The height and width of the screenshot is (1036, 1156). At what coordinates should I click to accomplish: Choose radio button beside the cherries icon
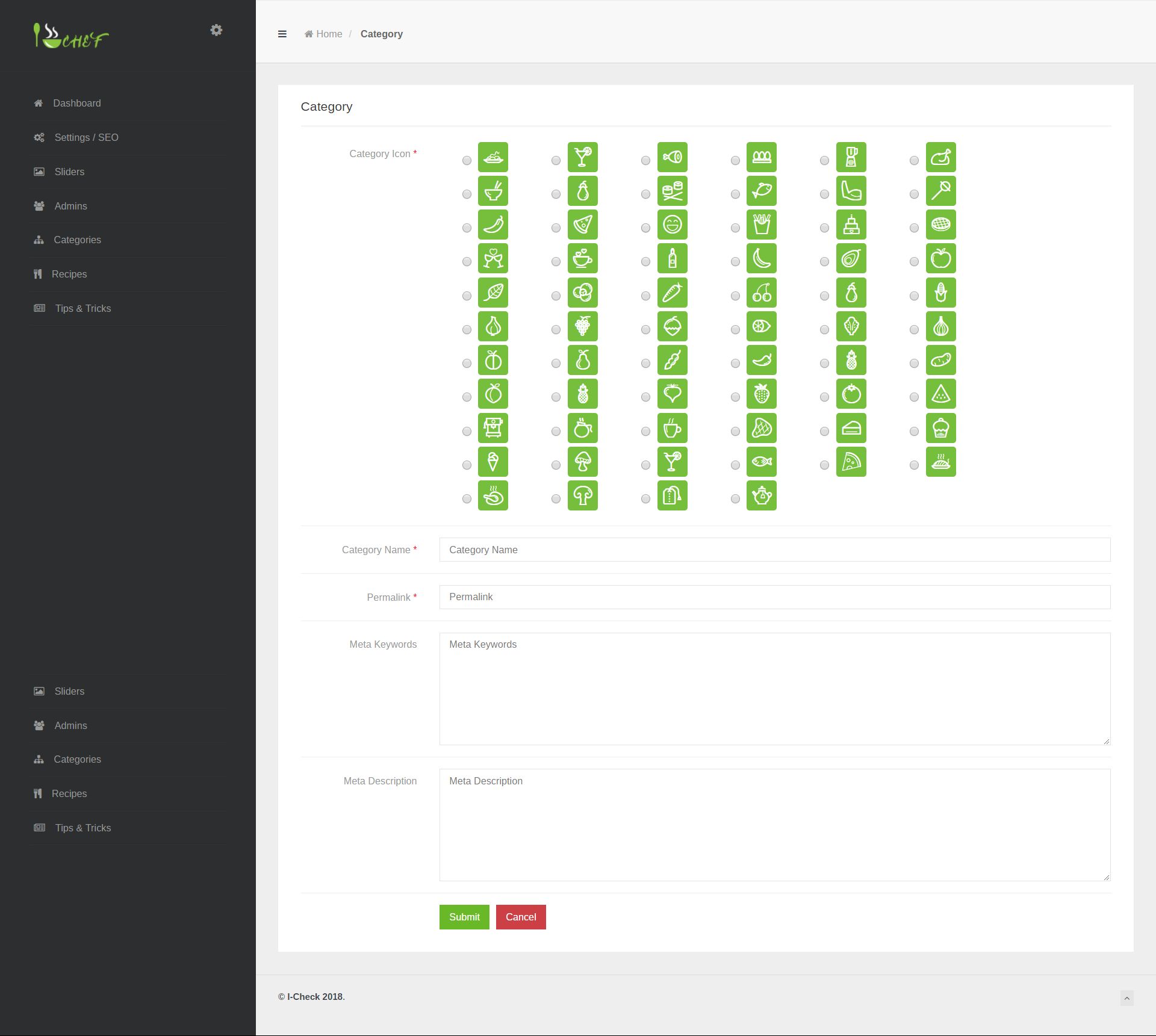pyautogui.click(x=735, y=296)
